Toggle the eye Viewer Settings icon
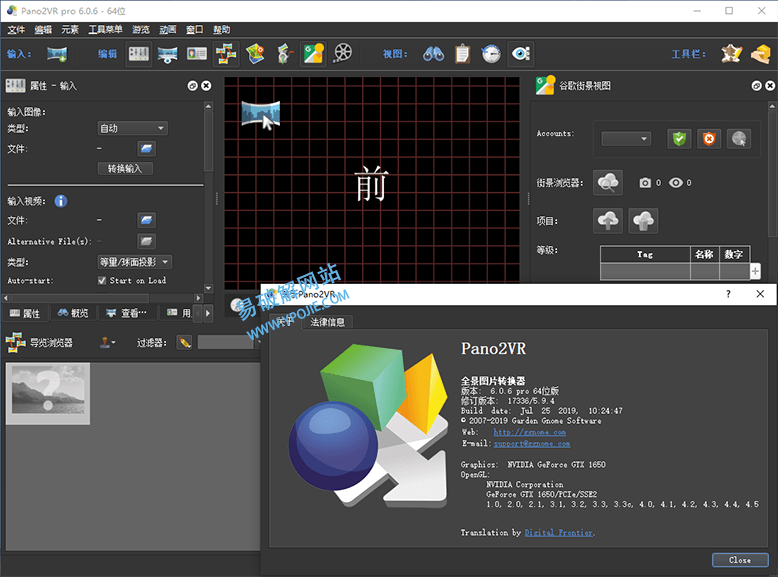The width and height of the screenshot is (778, 577). [x=520, y=54]
